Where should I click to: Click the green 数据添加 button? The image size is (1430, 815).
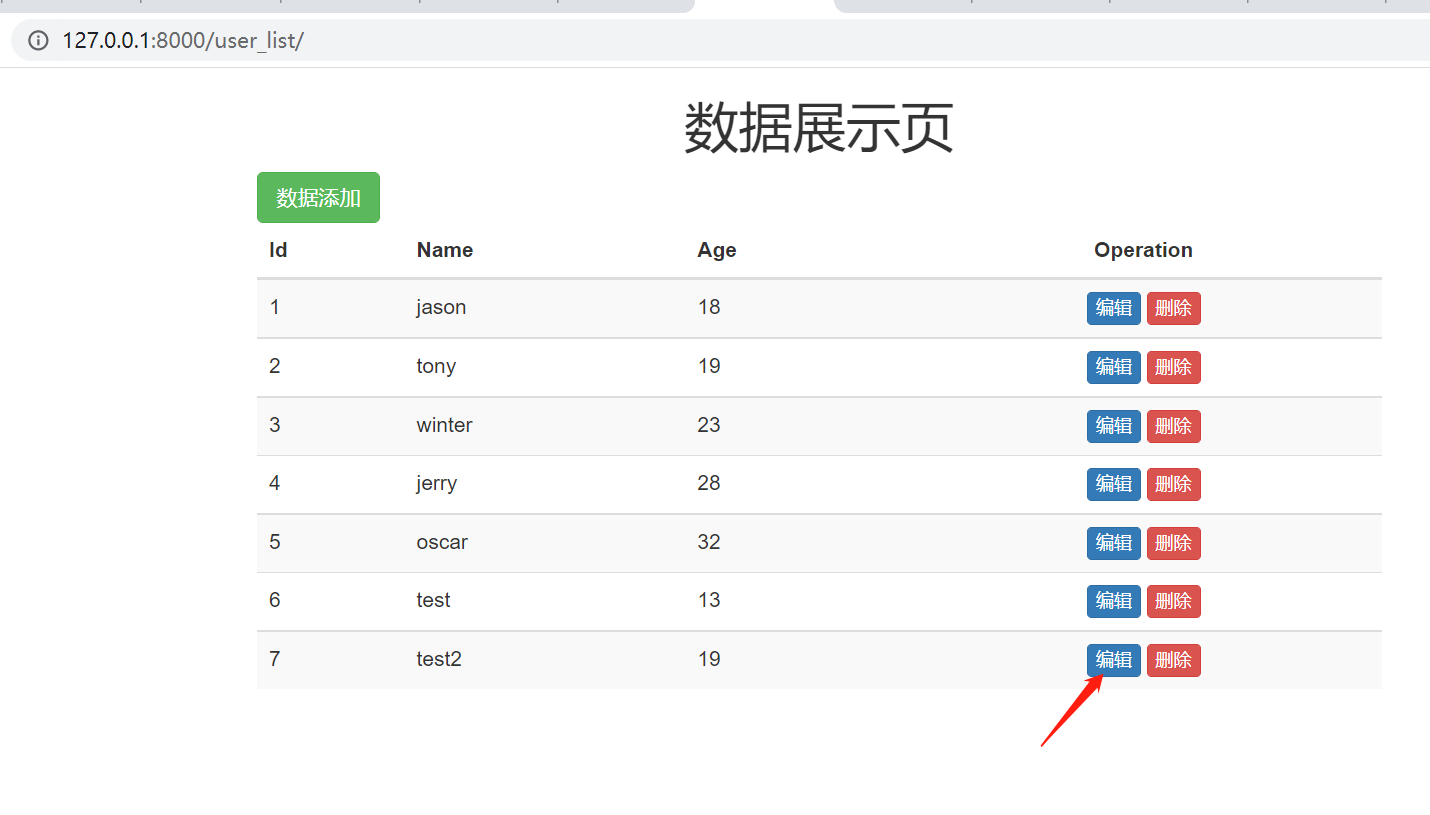[x=318, y=198]
